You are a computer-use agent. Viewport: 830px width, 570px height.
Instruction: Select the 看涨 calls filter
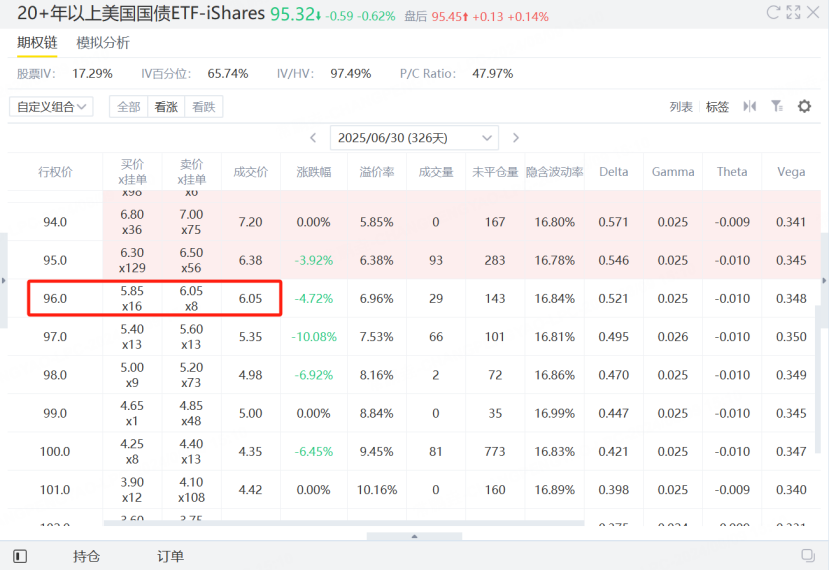click(x=166, y=107)
